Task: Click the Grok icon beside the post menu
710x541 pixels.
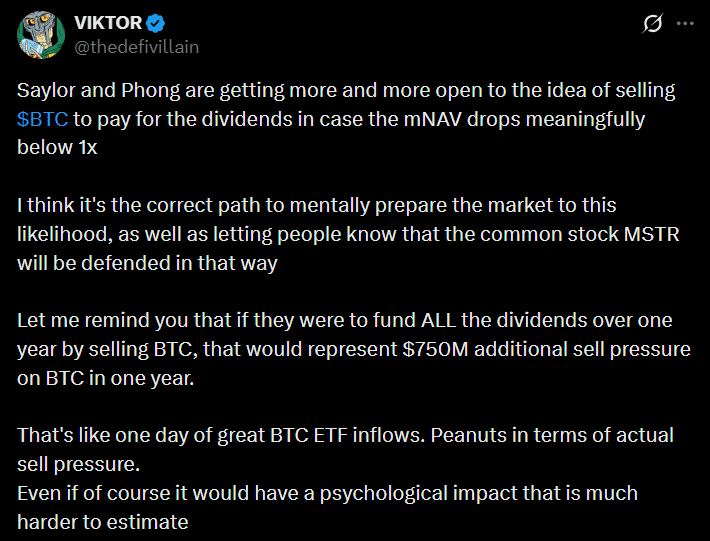Action: [x=653, y=23]
